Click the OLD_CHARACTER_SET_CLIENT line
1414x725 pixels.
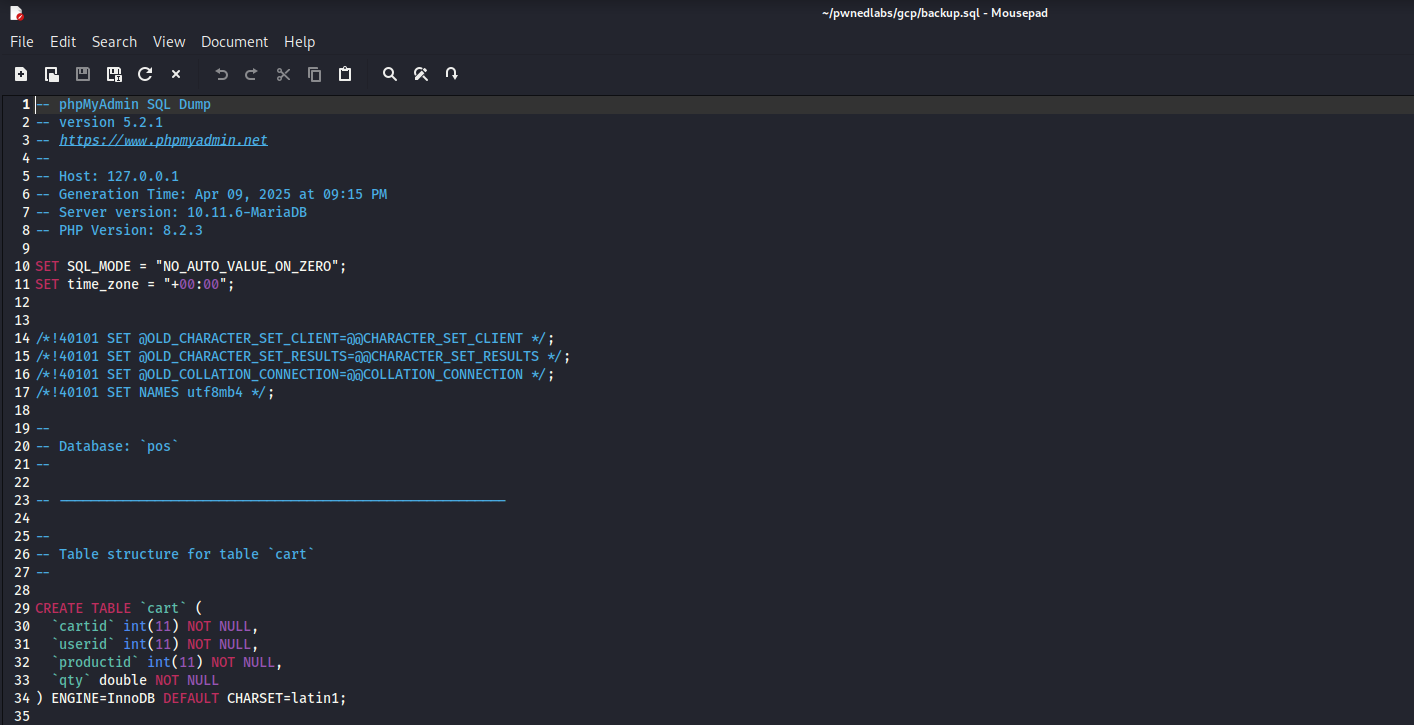coord(295,338)
